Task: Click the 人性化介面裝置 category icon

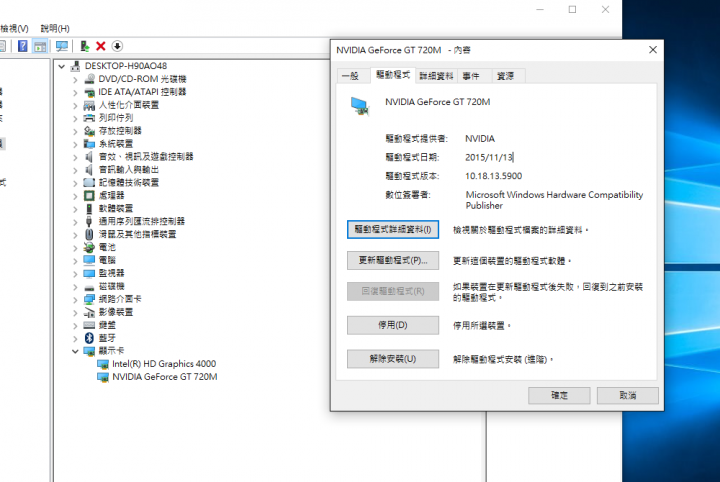Action: pos(90,105)
